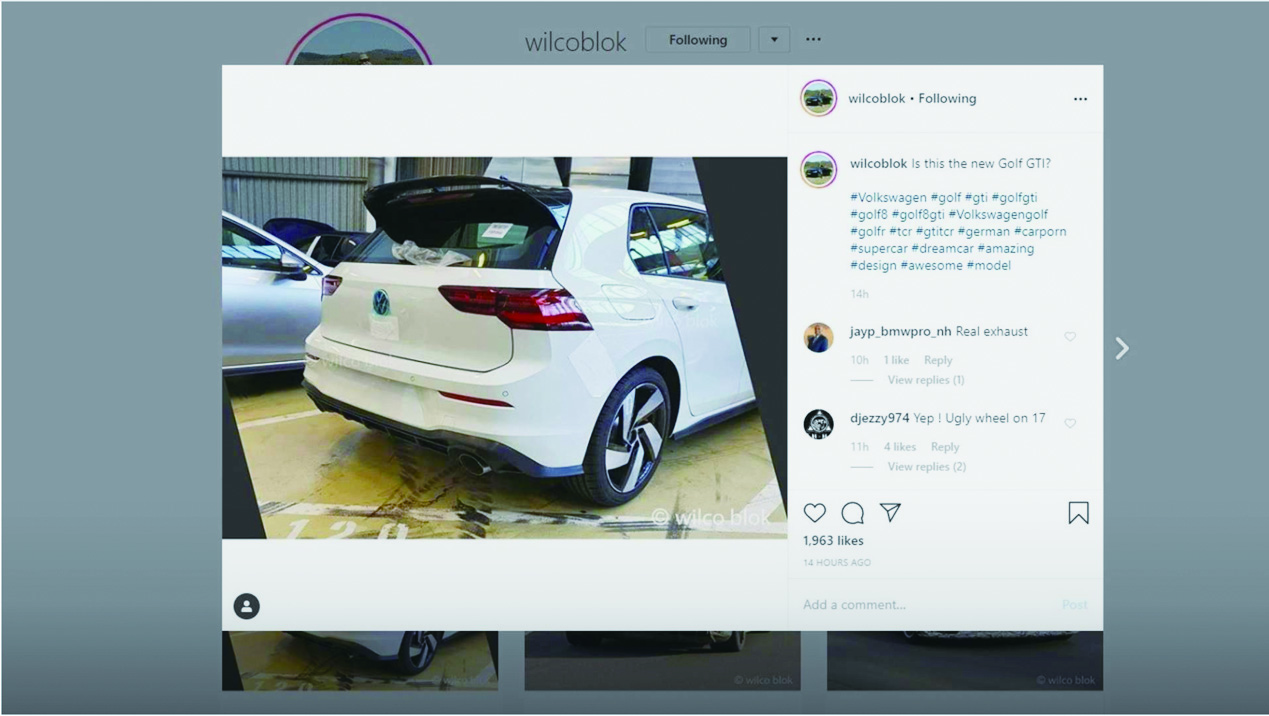Like djezzy974's comment with its heart

pyautogui.click(x=1070, y=424)
